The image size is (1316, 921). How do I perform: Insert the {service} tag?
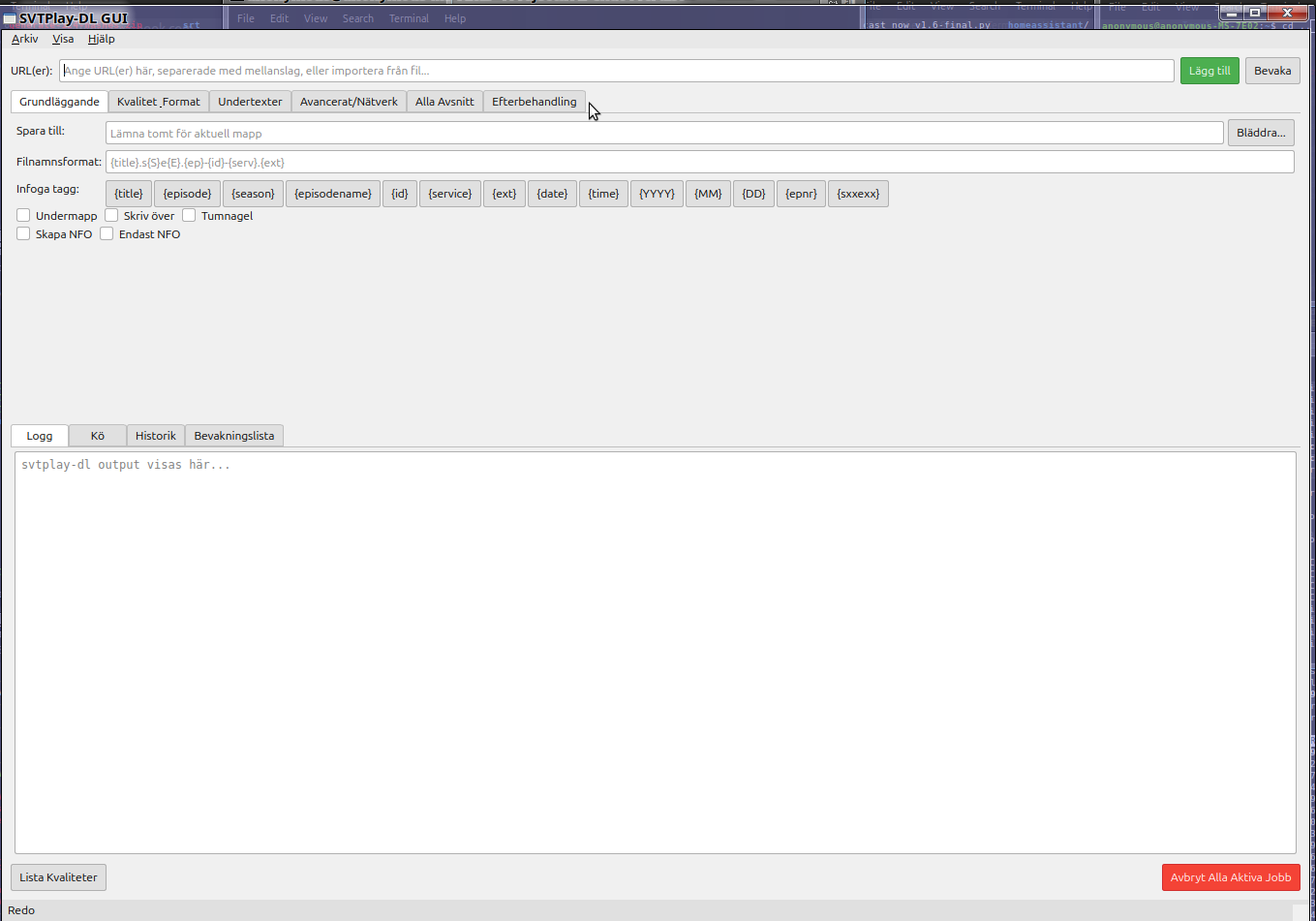(x=449, y=193)
